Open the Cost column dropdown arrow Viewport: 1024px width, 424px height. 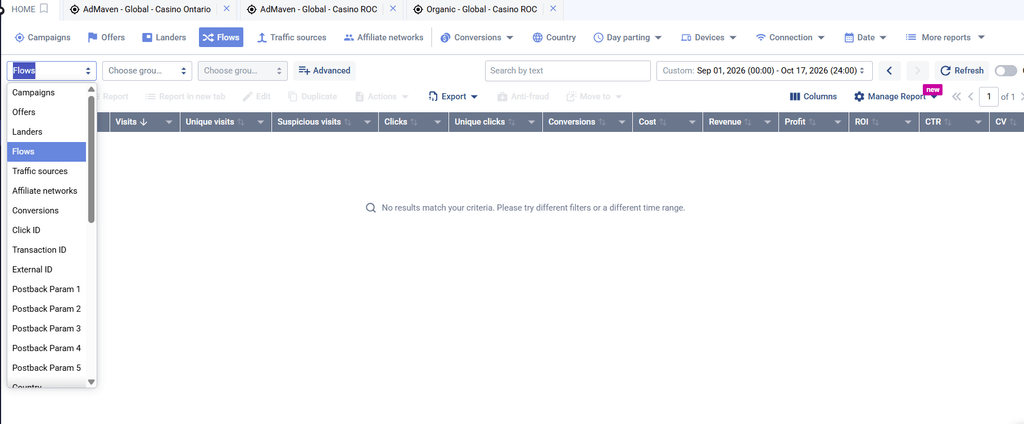pos(693,122)
